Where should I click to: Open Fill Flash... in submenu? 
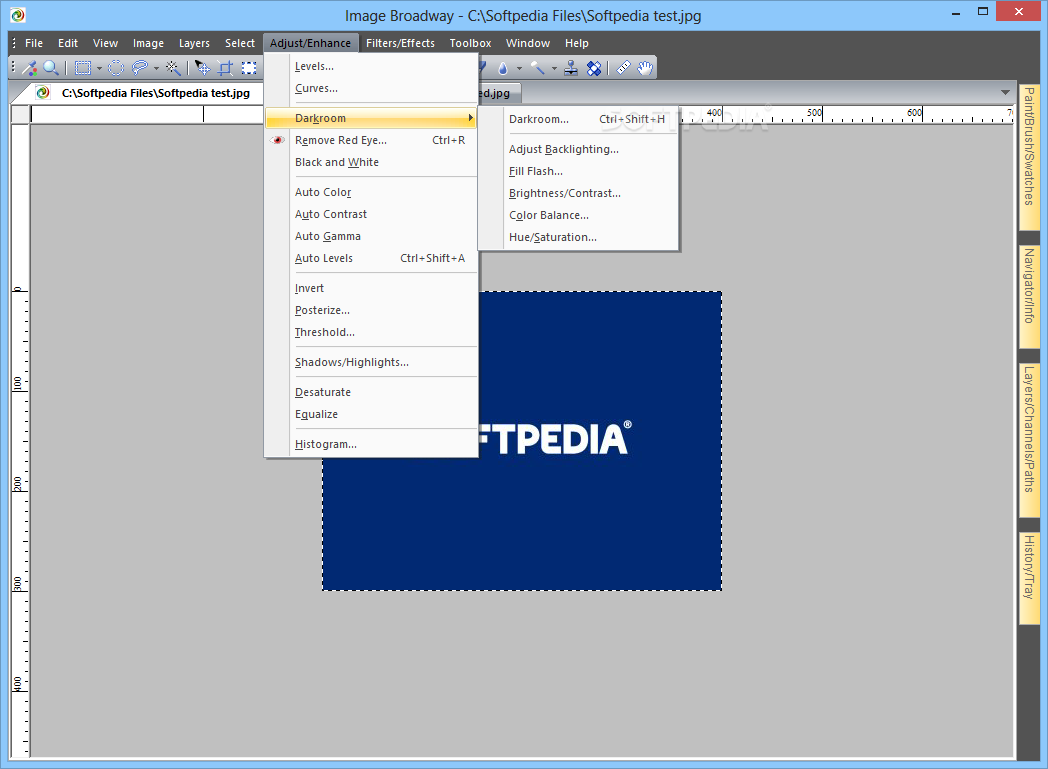pyautogui.click(x=578, y=172)
